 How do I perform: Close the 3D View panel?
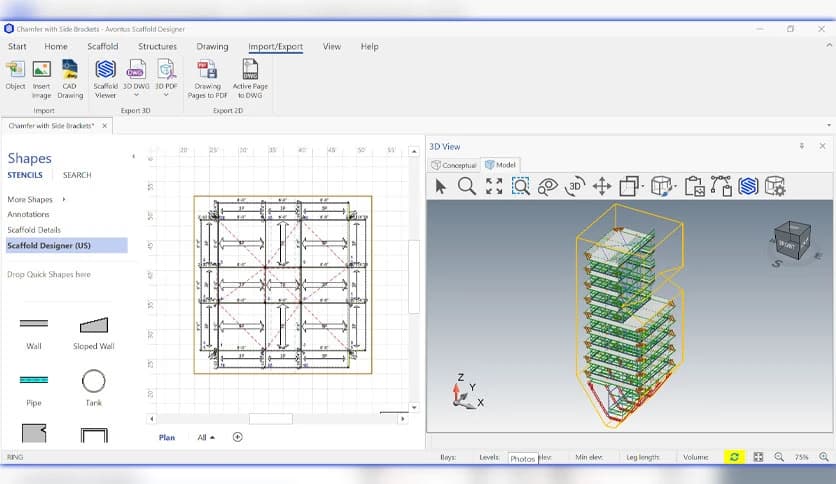tap(822, 146)
